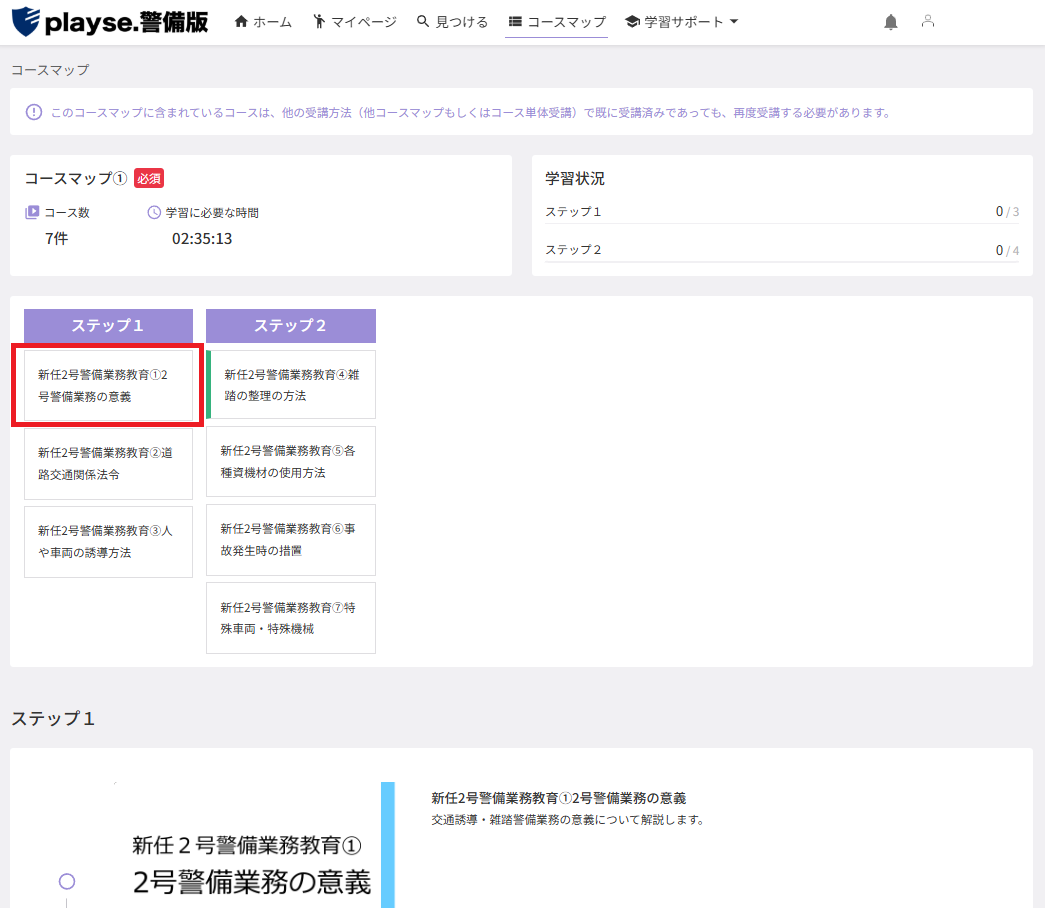1045x908 pixels.
Task: Click the 0/3 step 1 count
Action: tap(1007, 211)
